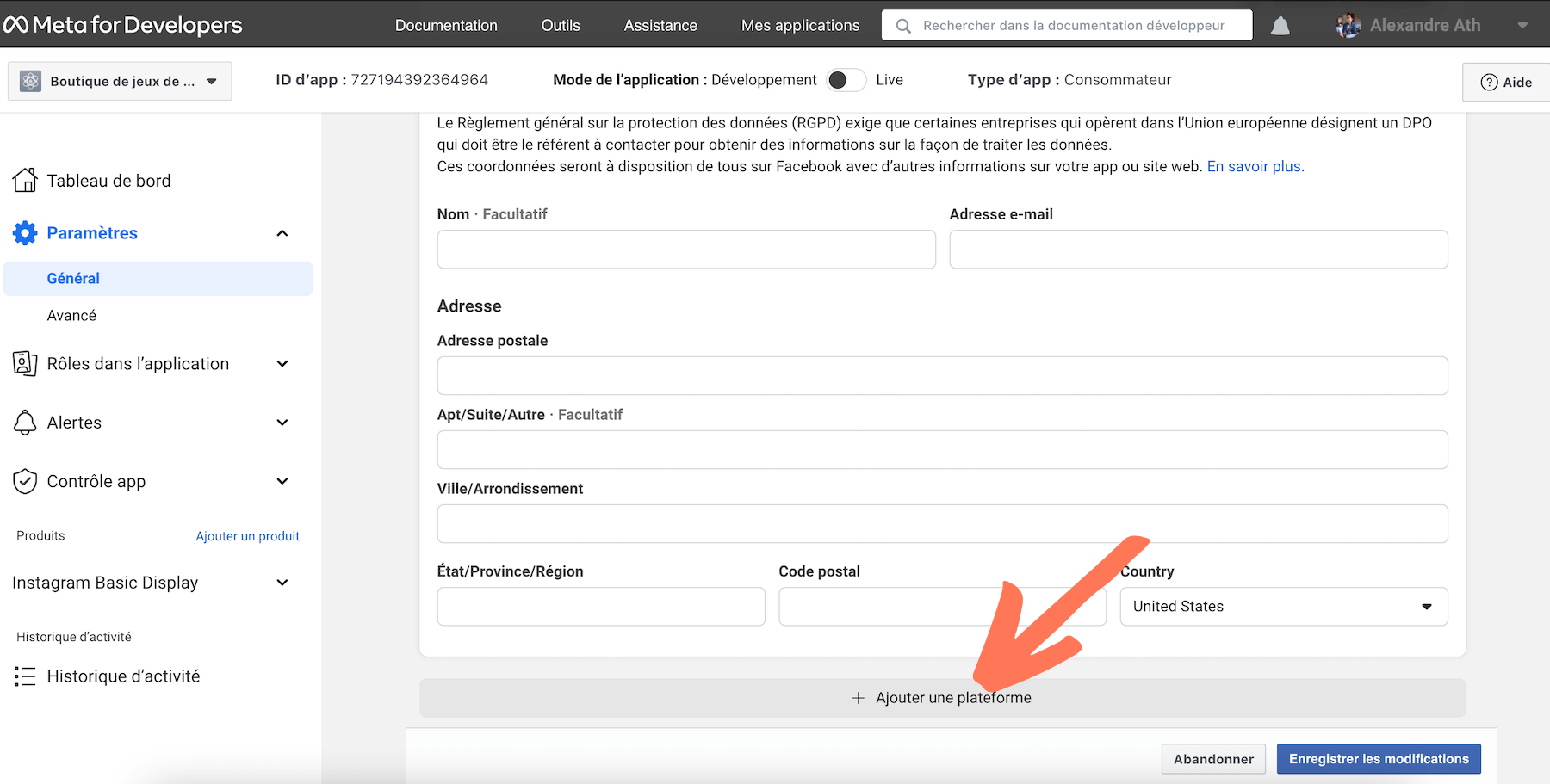Click Ajouter une plateforme

coord(942,698)
